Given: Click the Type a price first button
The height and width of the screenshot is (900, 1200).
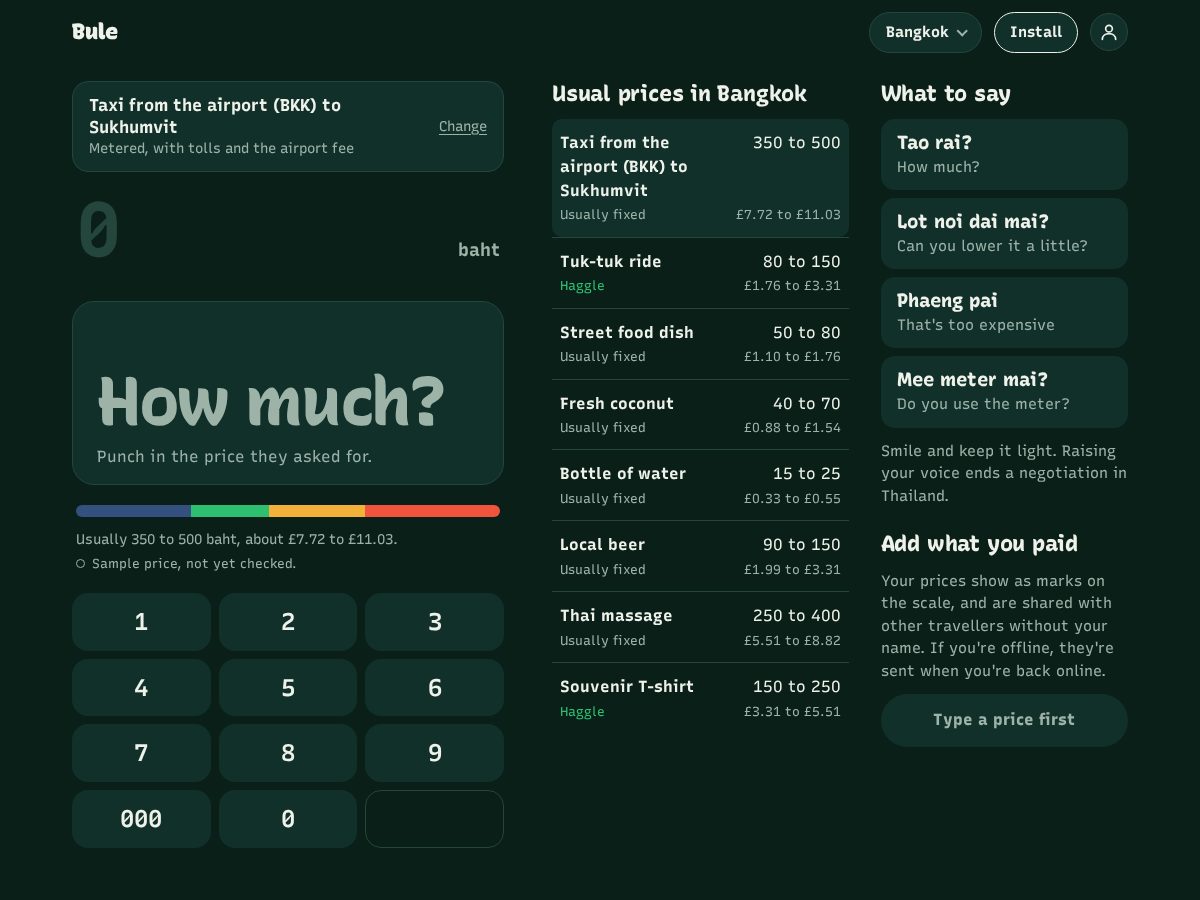Looking at the screenshot, I should click(x=1004, y=720).
